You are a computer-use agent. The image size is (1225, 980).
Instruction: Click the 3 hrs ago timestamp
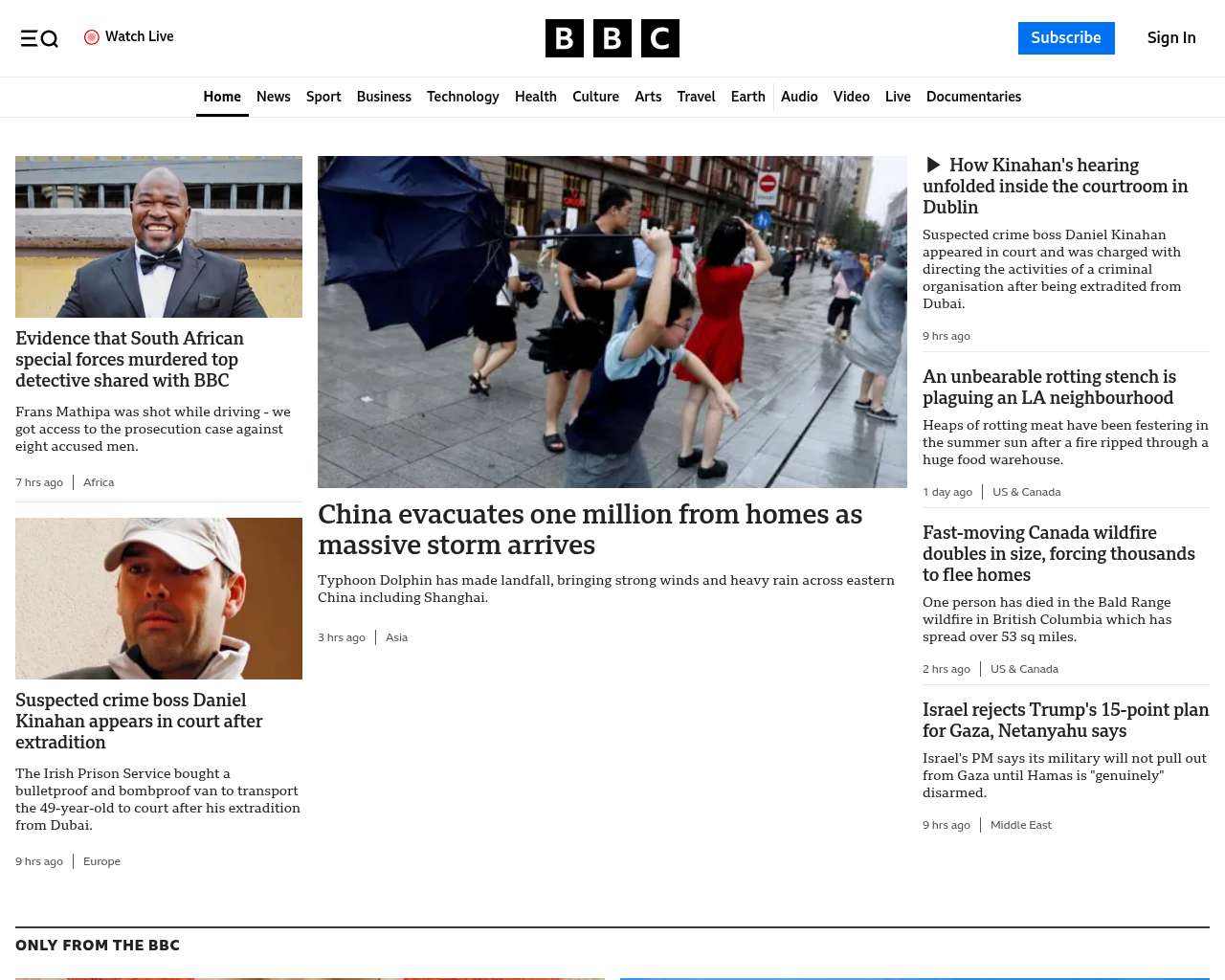tap(342, 637)
